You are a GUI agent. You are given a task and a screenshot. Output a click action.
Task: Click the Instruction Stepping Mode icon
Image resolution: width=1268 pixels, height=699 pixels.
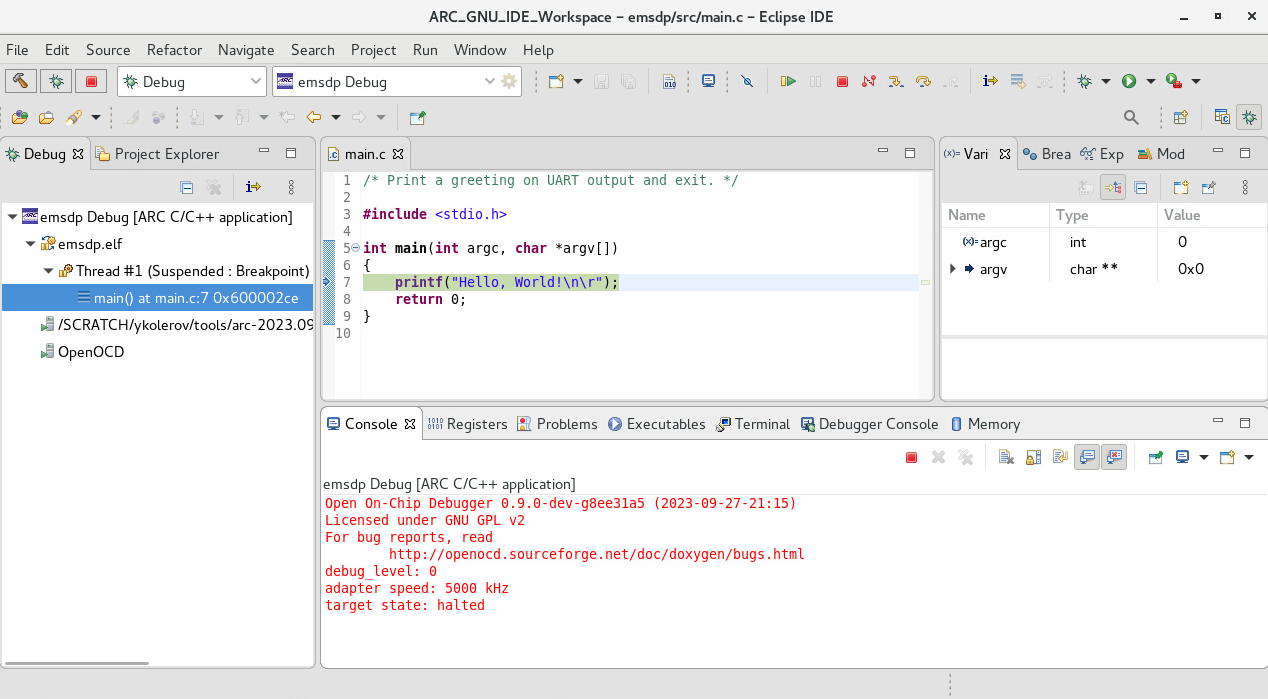990,81
